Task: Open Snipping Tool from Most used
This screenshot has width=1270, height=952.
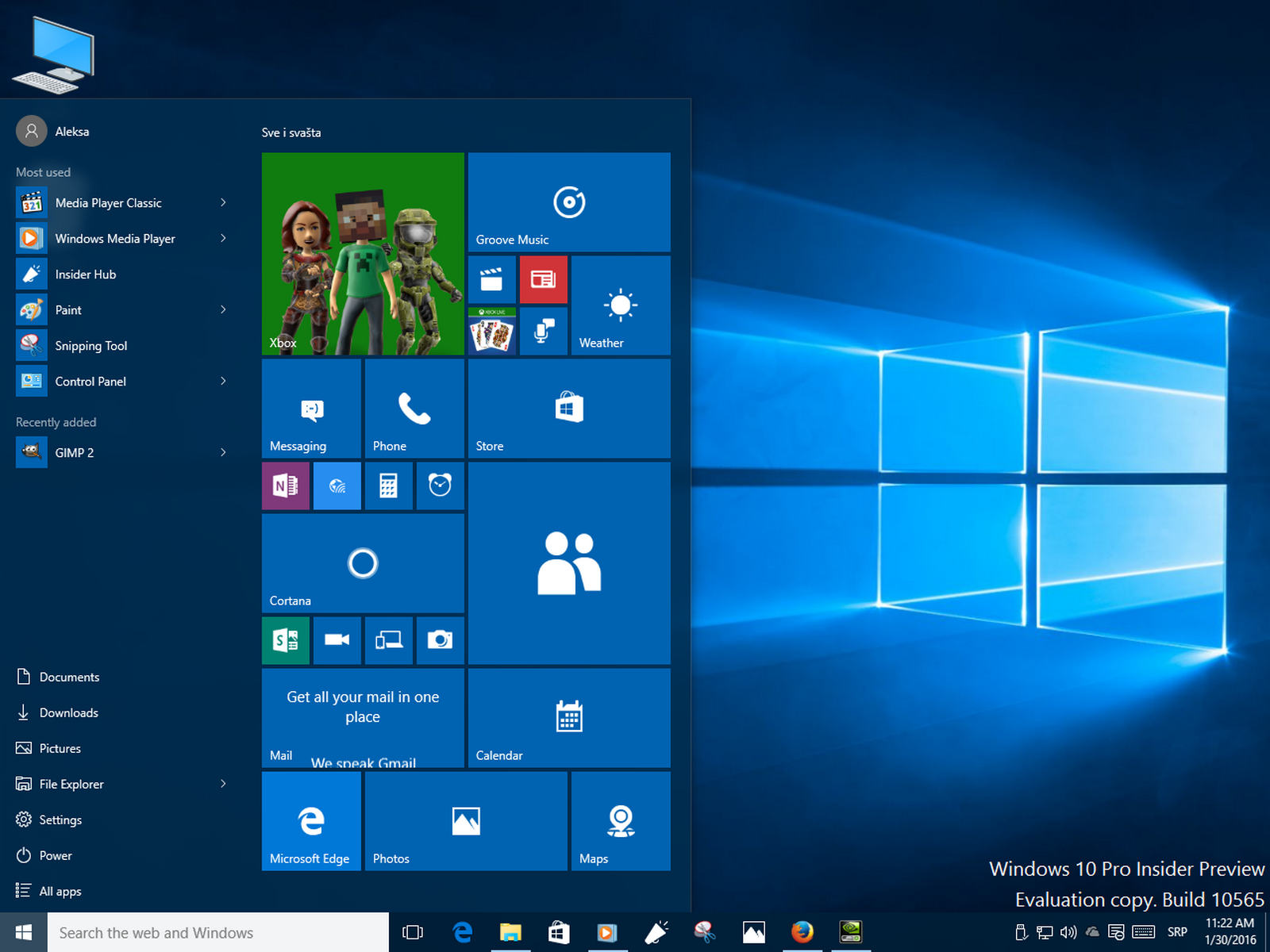Action: pos(90,345)
